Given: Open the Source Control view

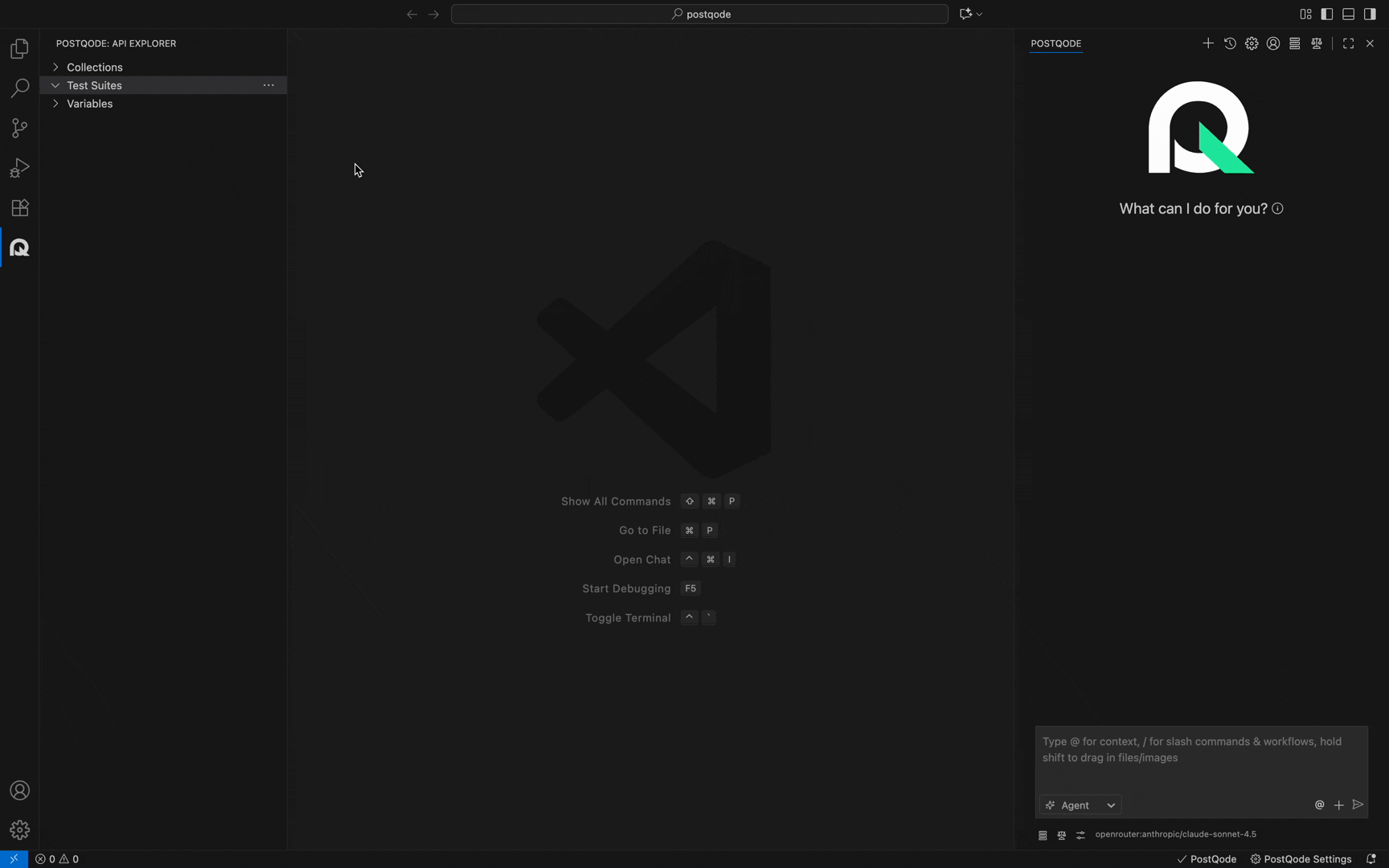Looking at the screenshot, I should [19, 129].
